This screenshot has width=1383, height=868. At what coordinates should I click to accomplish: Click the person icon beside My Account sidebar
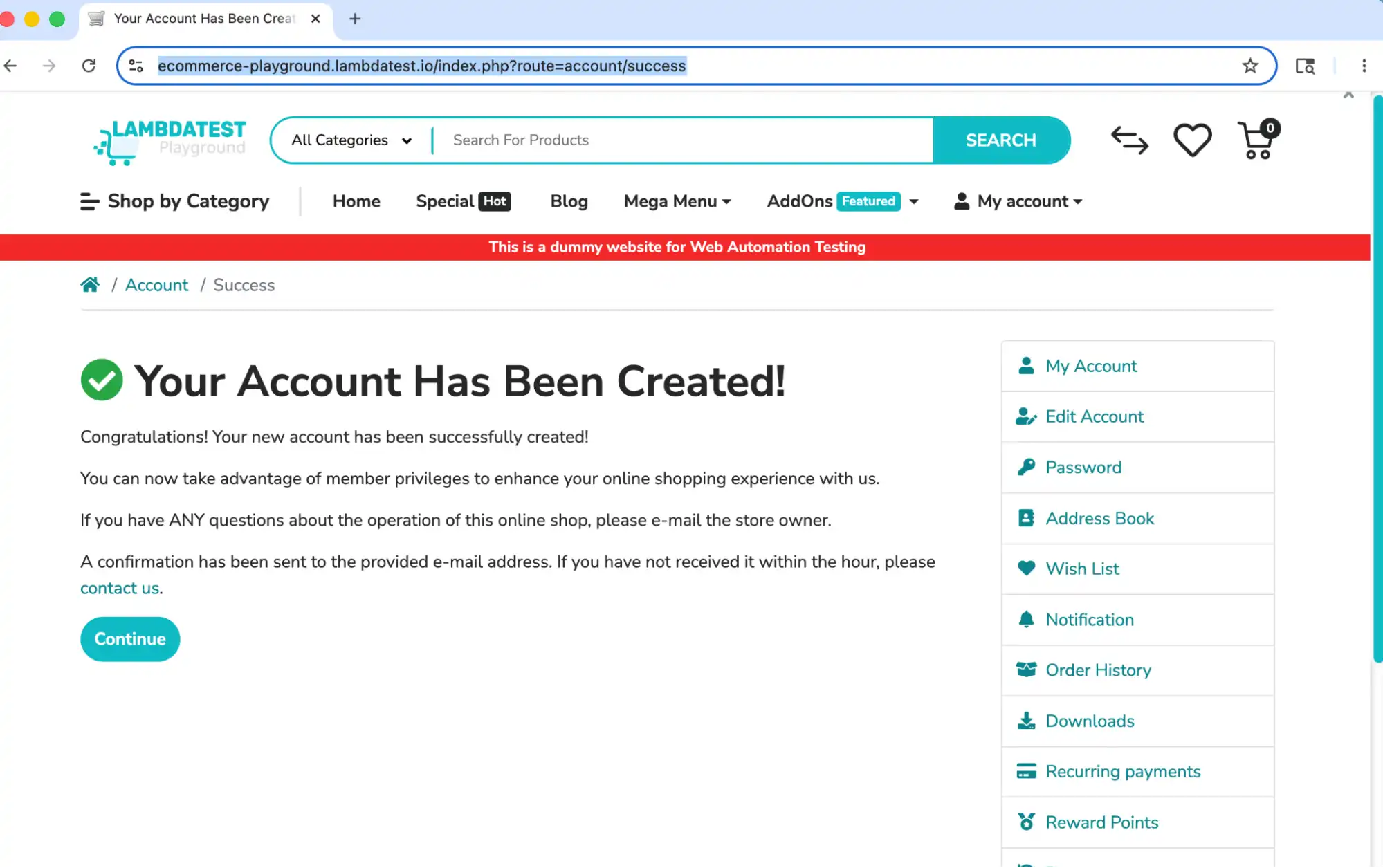(1026, 366)
